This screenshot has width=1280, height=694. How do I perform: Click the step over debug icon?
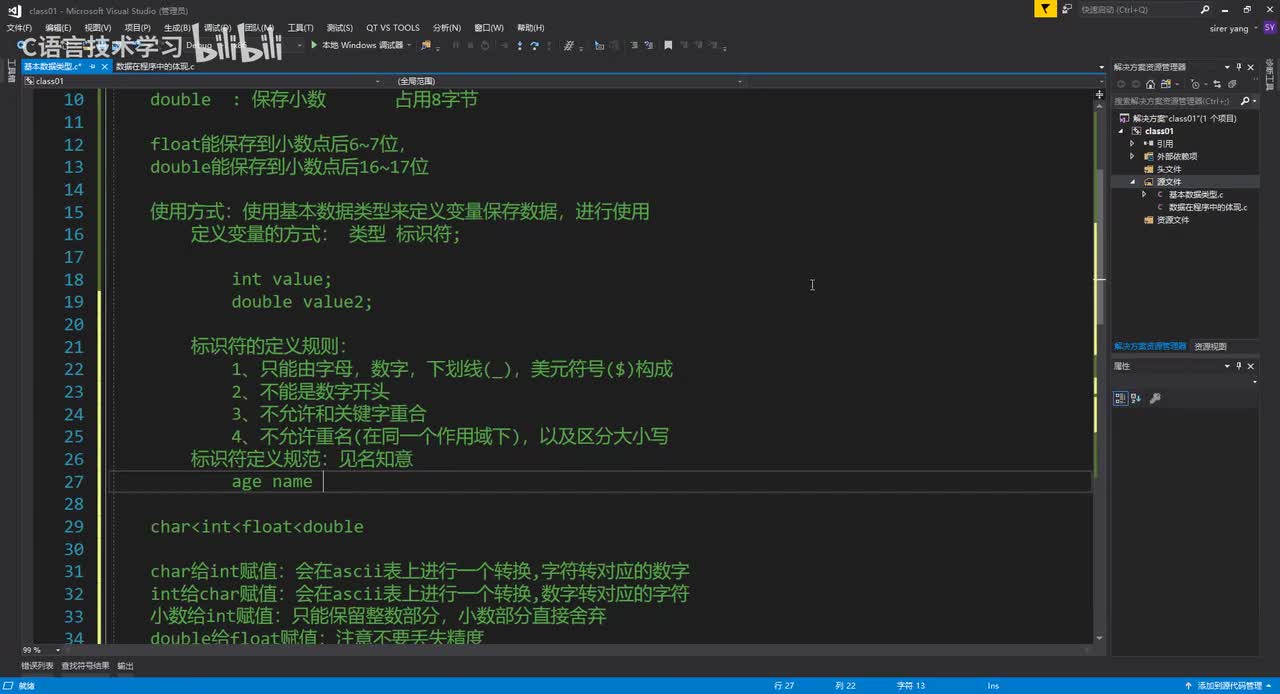534,45
